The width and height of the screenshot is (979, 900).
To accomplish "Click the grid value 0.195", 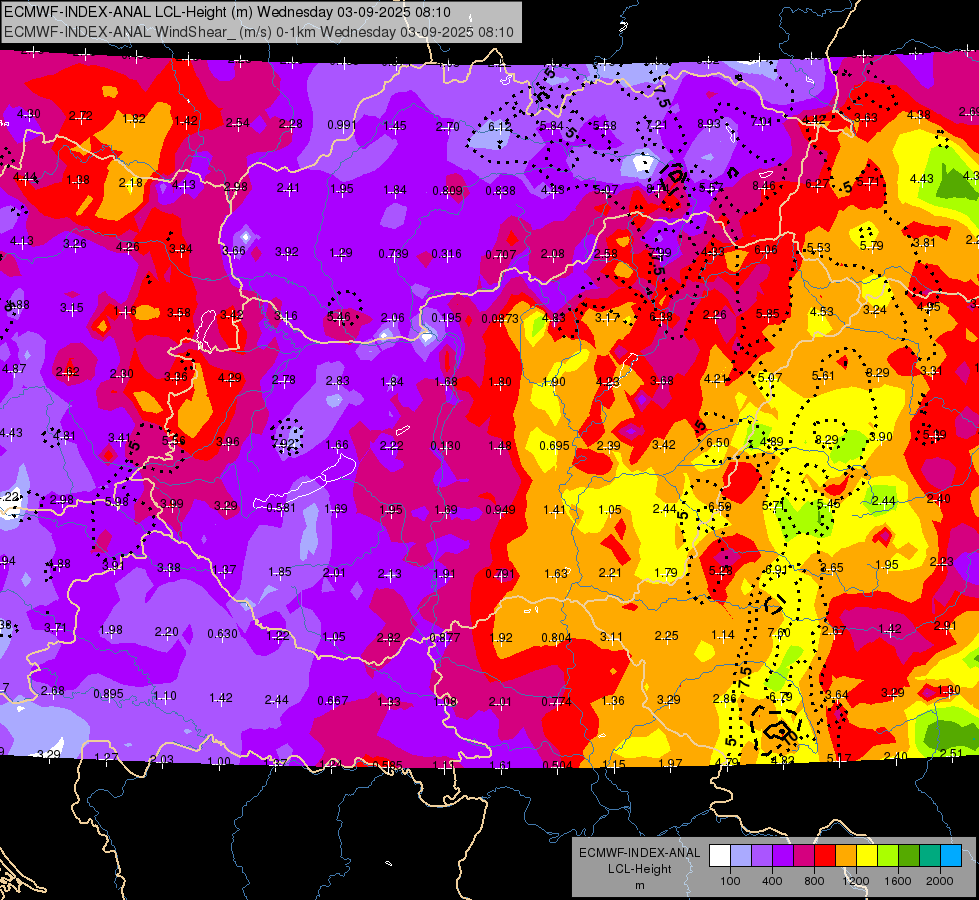I will tap(446, 318).
